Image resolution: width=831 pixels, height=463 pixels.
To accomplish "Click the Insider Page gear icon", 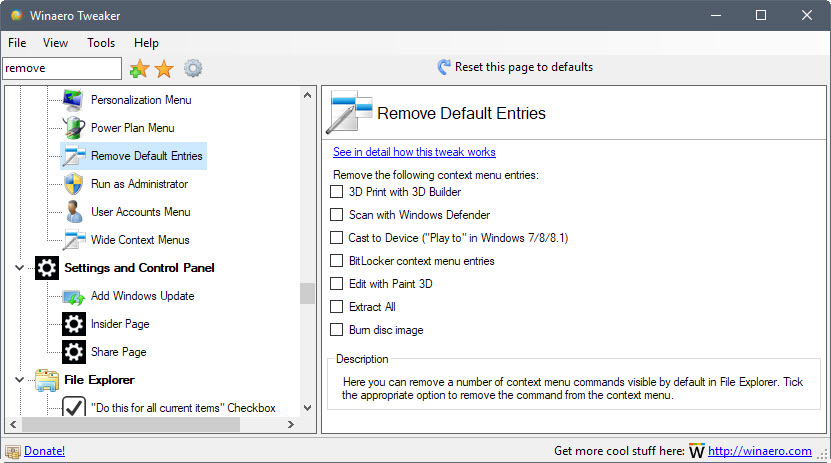I will coord(74,324).
